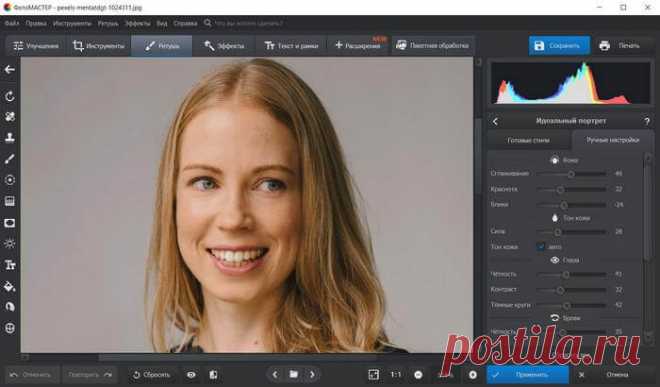The image size is (660, 387).
Task: Click the Сбросить reset button
Action: (151, 374)
